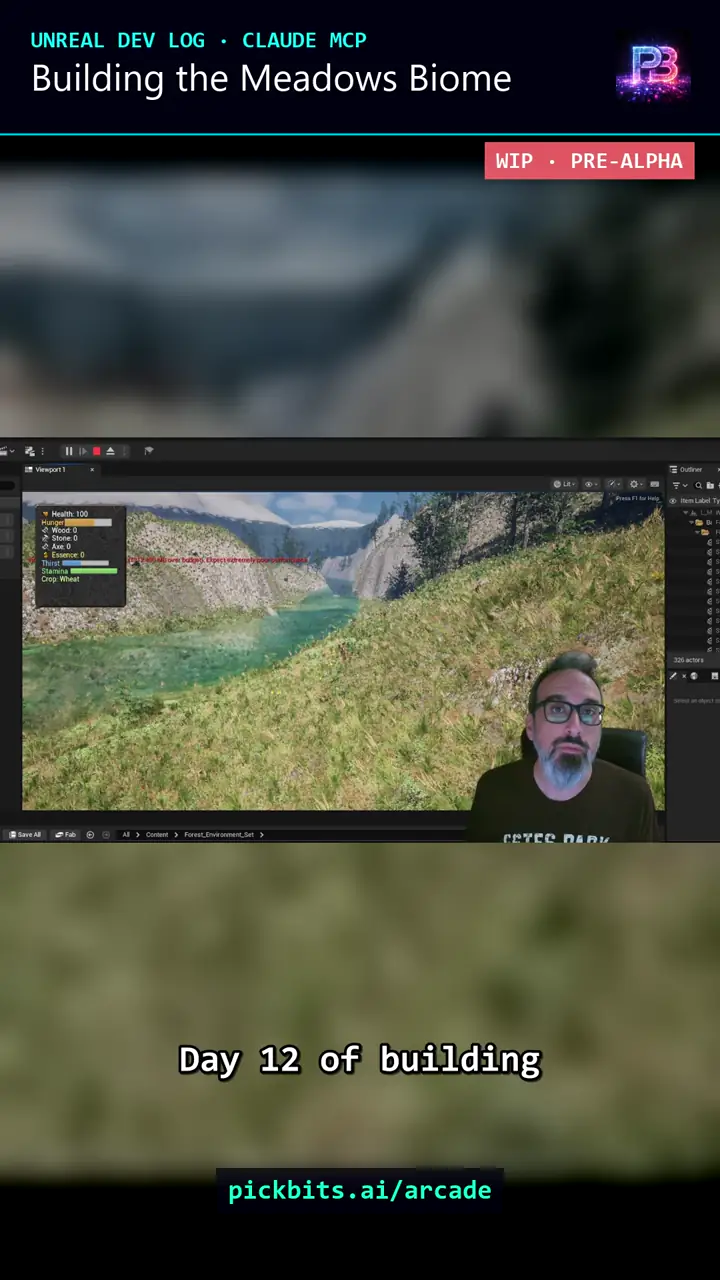
Task: Open the viewport performance/scalability dropdown
Action: pyautogui.click(x=613, y=484)
